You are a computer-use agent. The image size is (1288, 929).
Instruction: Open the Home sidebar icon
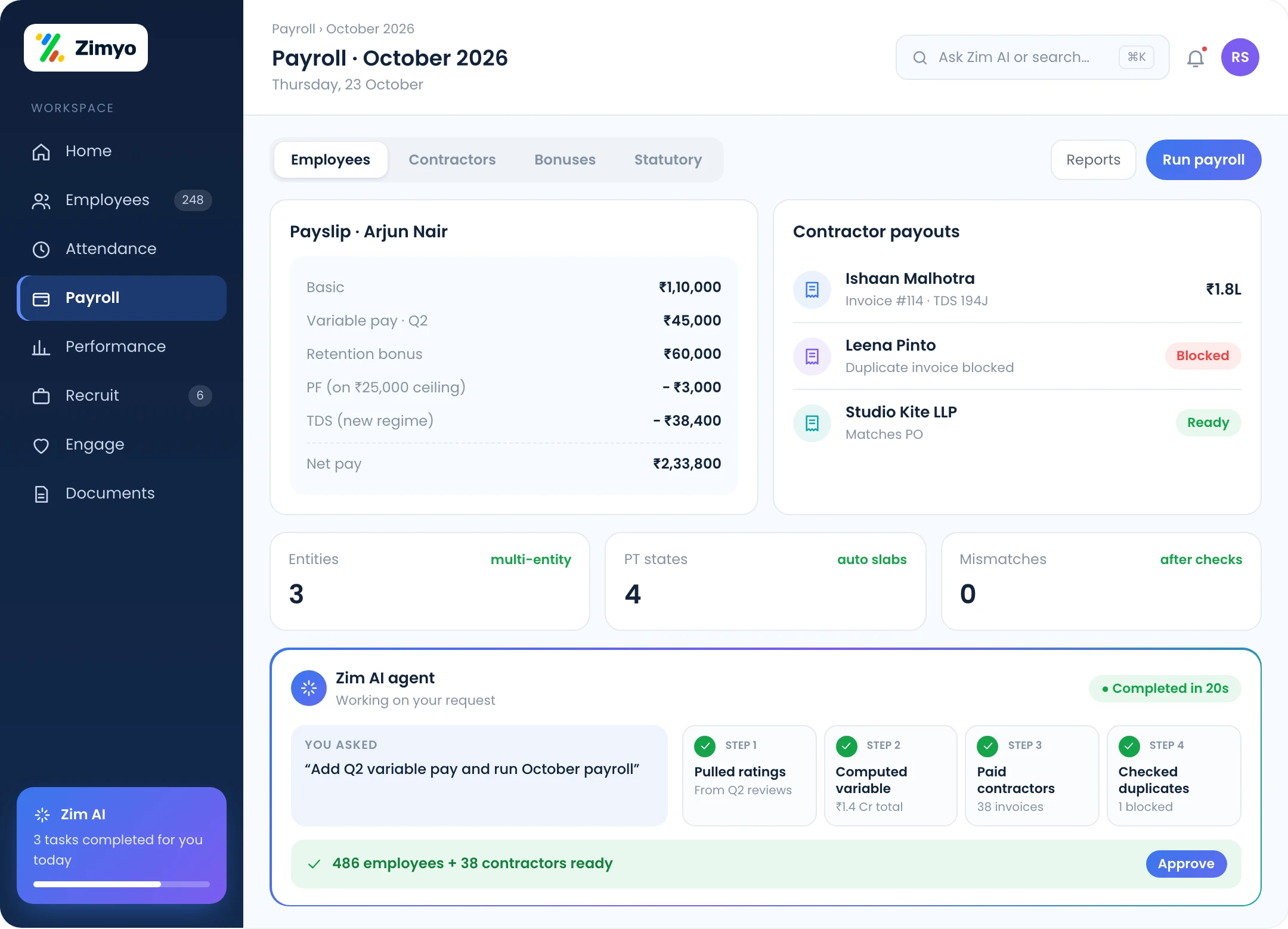click(x=41, y=151)
